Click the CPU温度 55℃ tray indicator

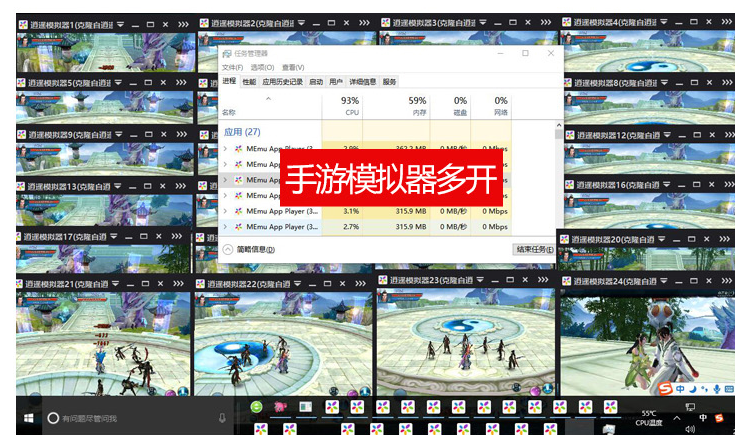pyautogui.click(x=649, y=418)
